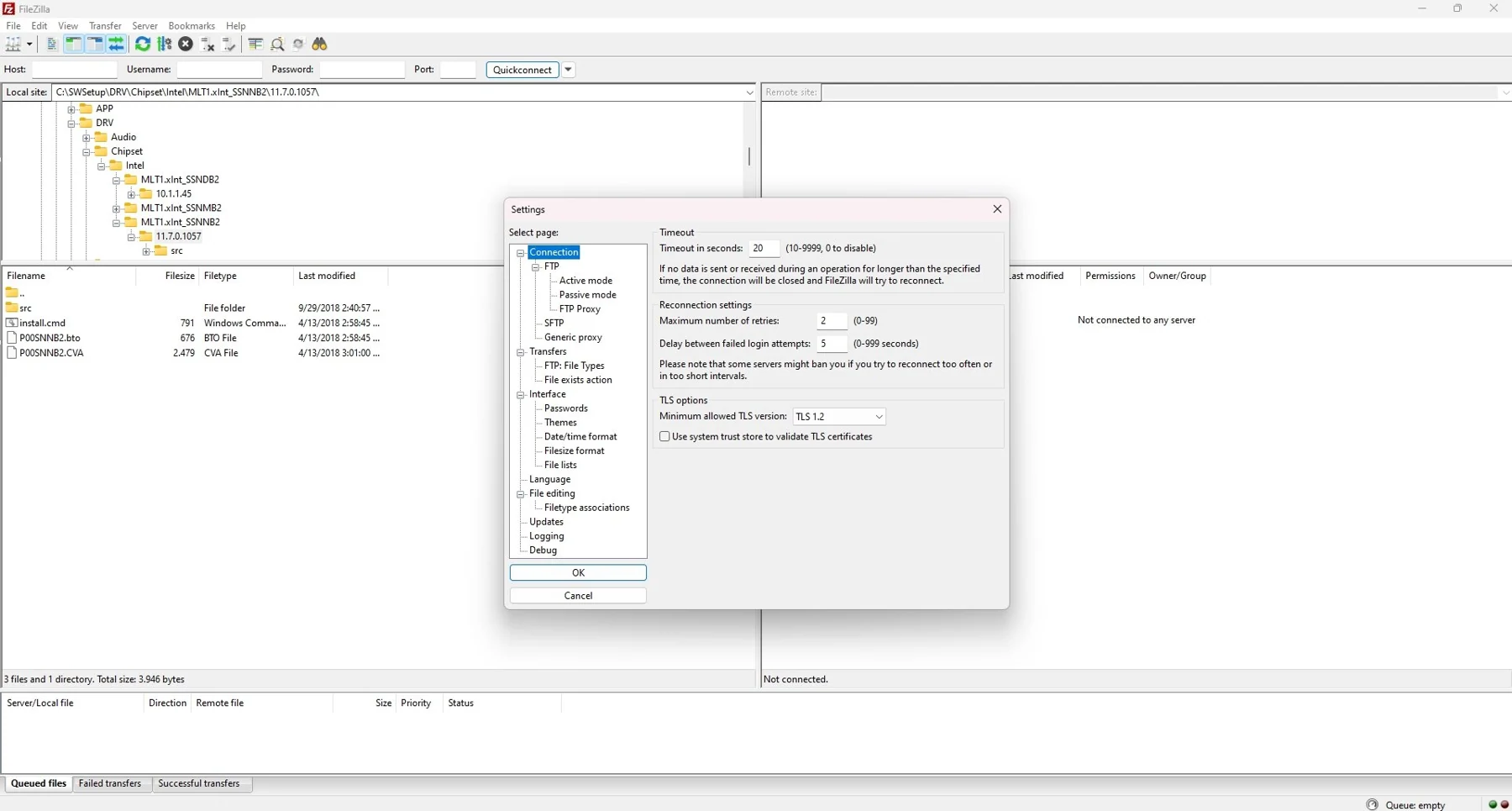Open Minimum allowed TLS version dropdown

pyautogui.click(x=839, y=417)
